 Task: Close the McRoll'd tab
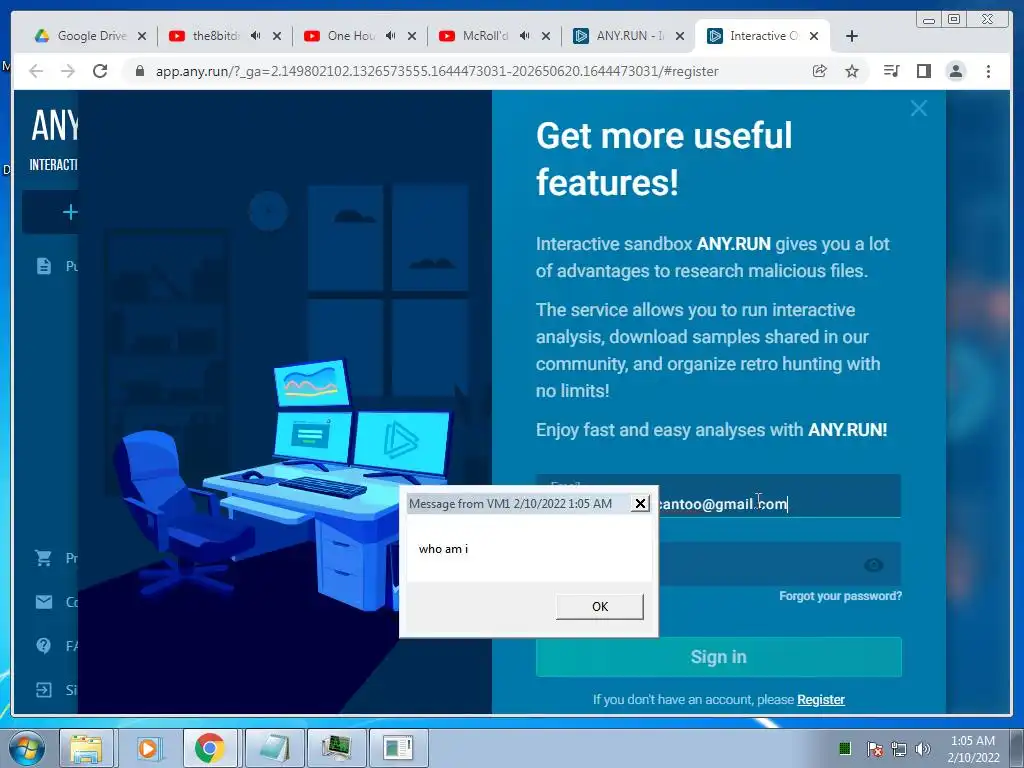click(x=546, y=36)
